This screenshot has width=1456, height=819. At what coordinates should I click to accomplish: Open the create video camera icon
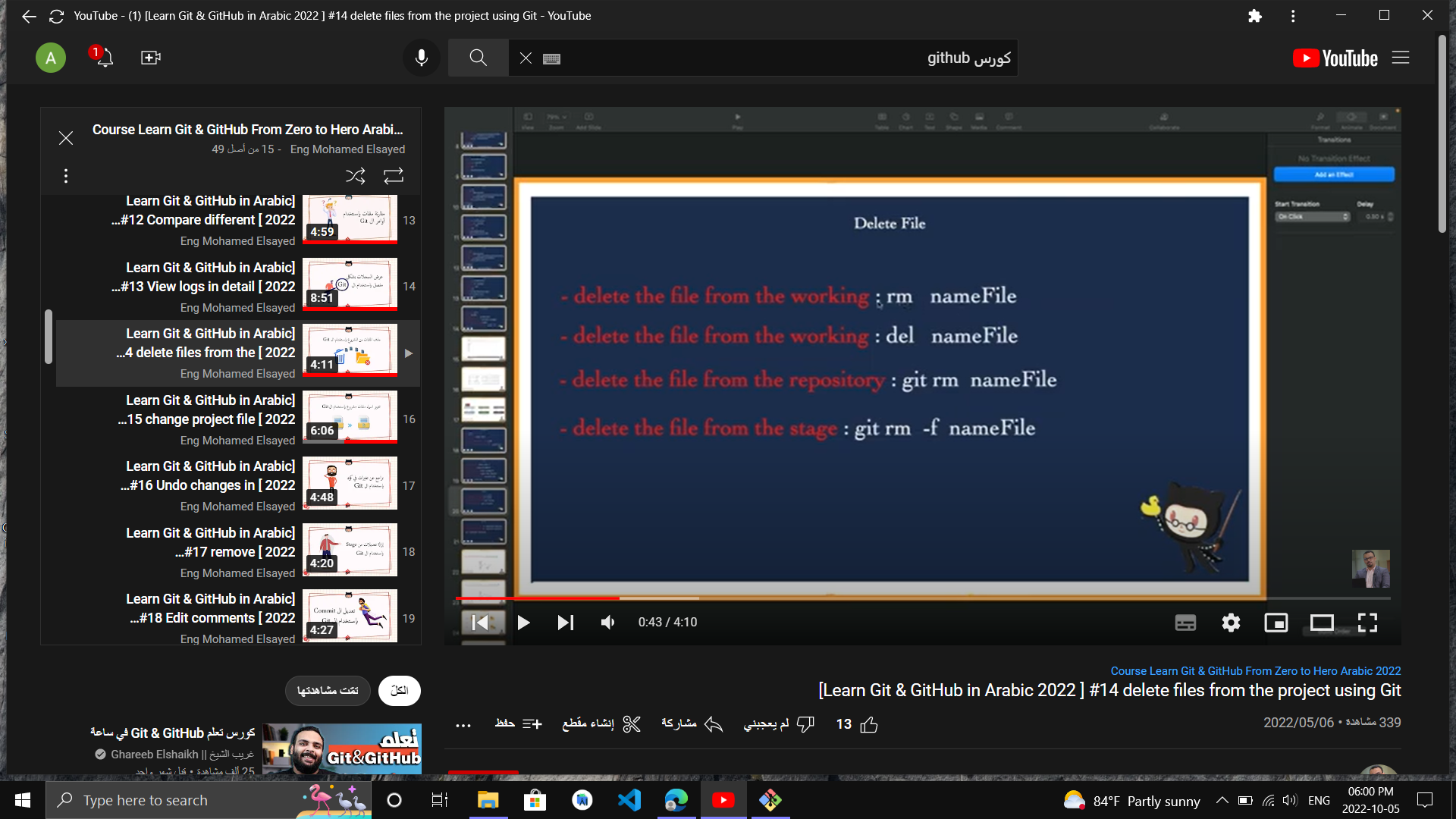click(150, 58)
